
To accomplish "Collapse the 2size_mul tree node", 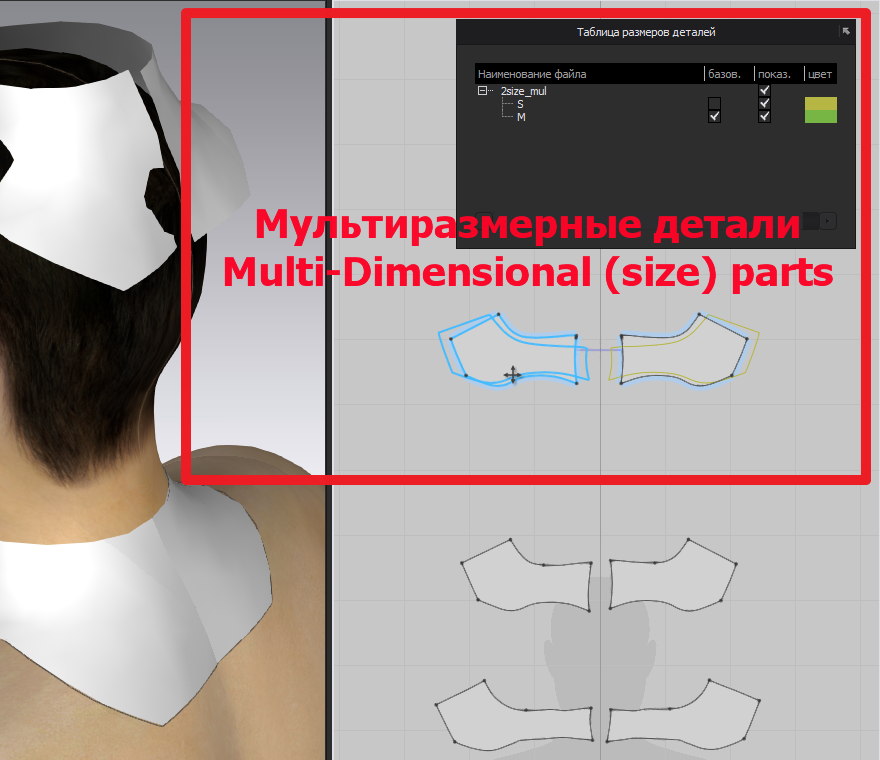I will tap(482, 90).
